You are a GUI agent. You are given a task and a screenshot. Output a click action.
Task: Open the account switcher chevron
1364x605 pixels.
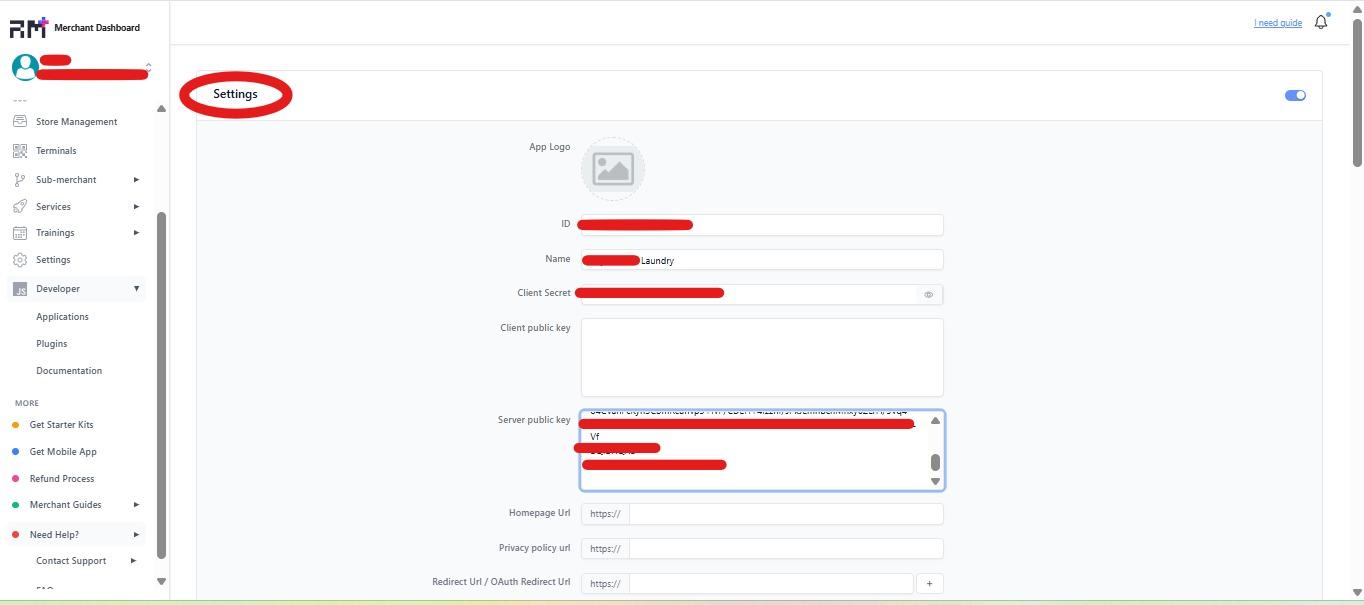pyautogui.click(x=148, y=67)
